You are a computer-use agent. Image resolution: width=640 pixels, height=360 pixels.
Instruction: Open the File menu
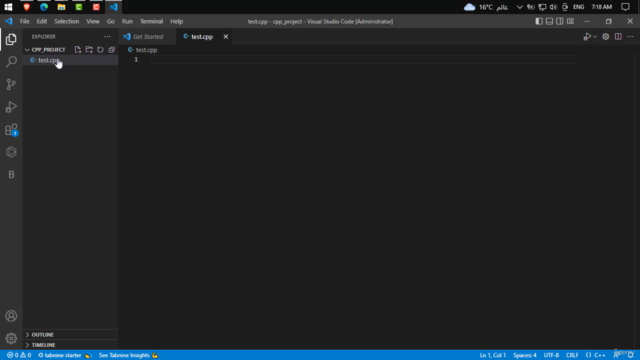click(24, 21)
